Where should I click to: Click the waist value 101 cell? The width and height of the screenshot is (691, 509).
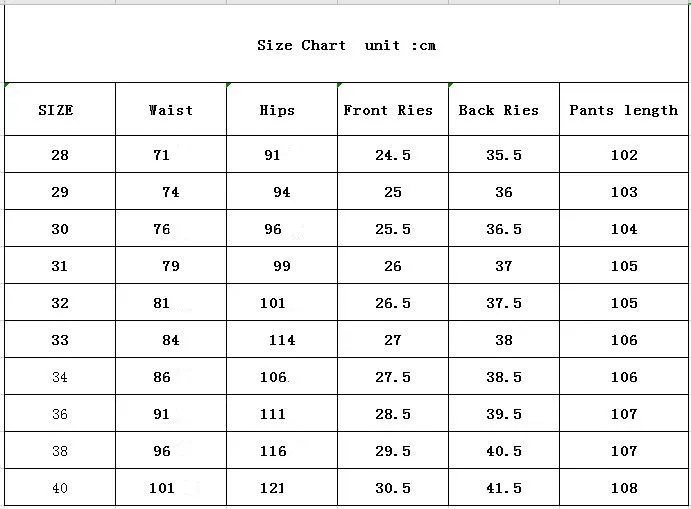click(171, 487)
